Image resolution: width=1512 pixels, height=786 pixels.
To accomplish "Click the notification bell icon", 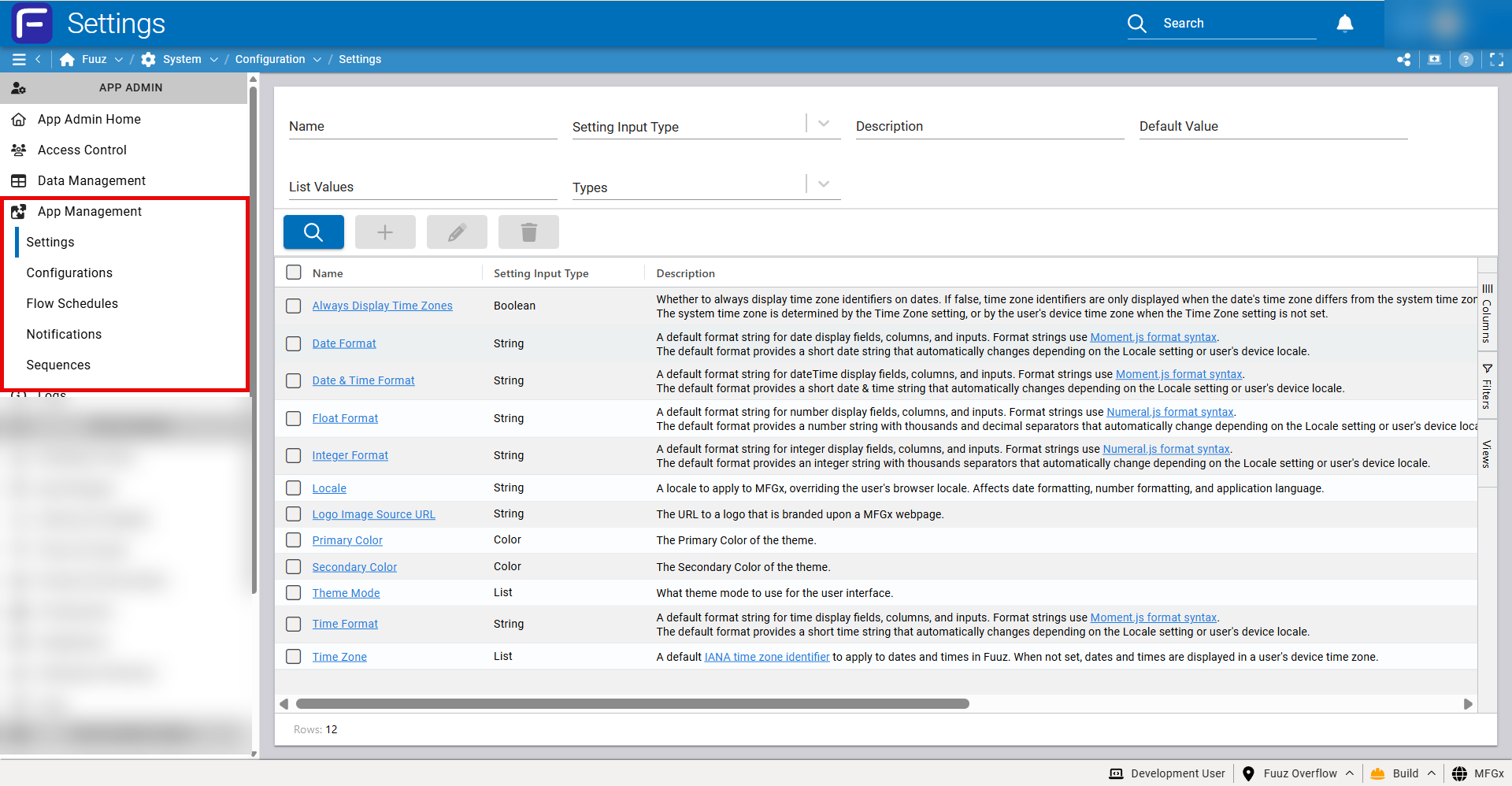I will click(1344, 24).
